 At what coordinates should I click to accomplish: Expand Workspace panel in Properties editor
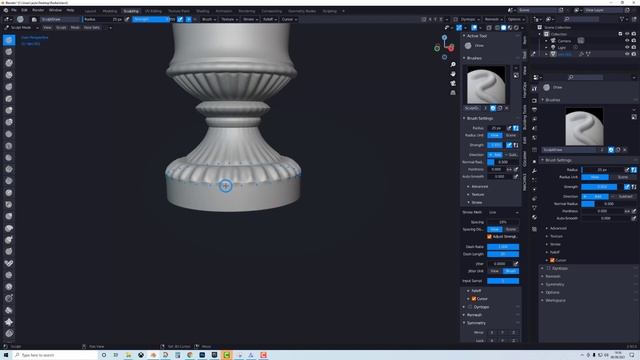click(555, 300)
